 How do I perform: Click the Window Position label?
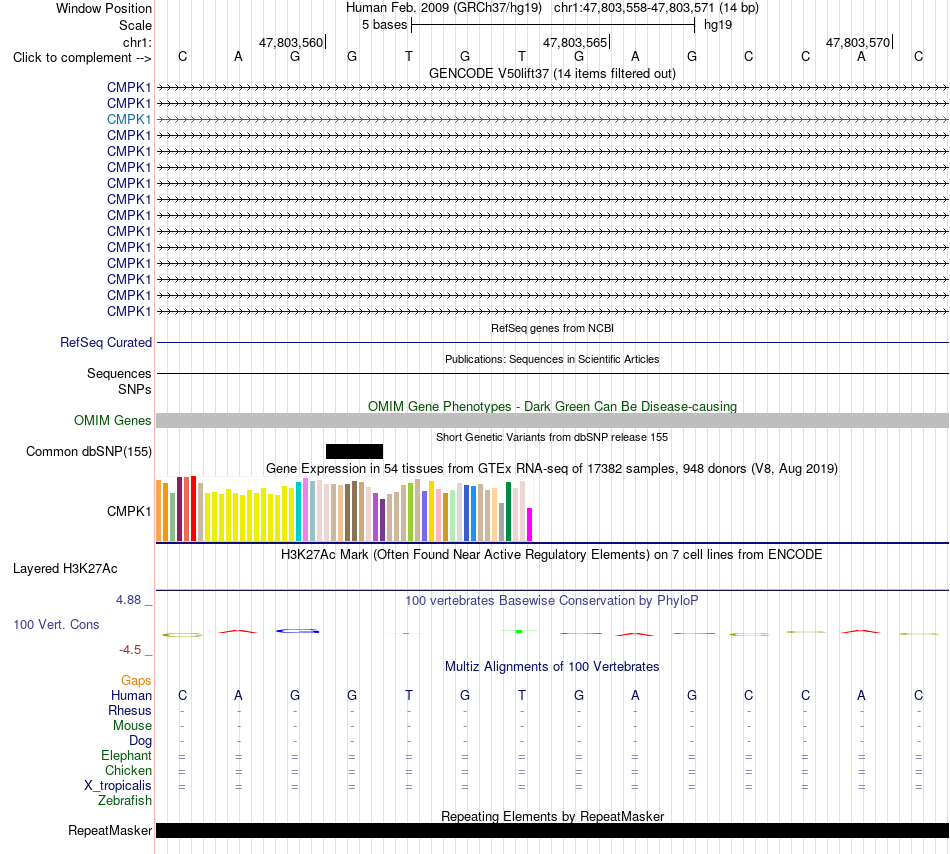click(104, 8)
